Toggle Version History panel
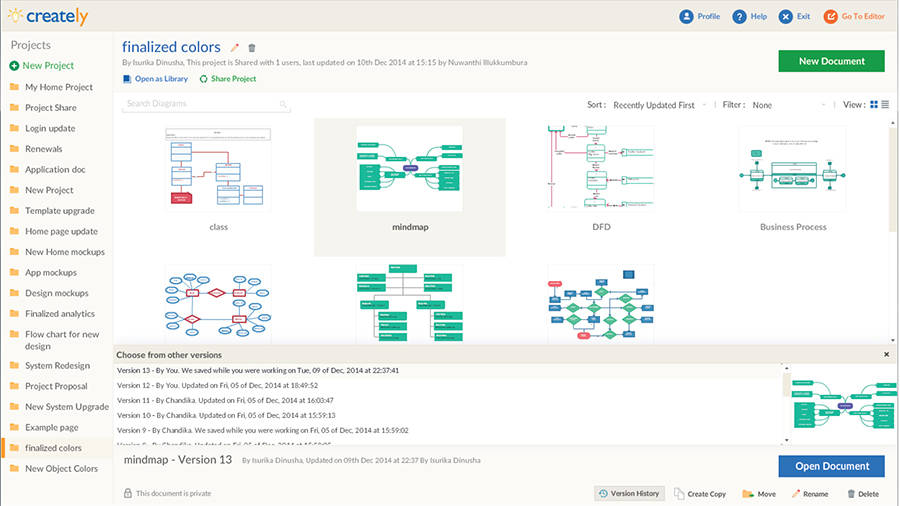The height and width of the screenshot is (506, 900). pyautogui.click(x=628, y=493)
